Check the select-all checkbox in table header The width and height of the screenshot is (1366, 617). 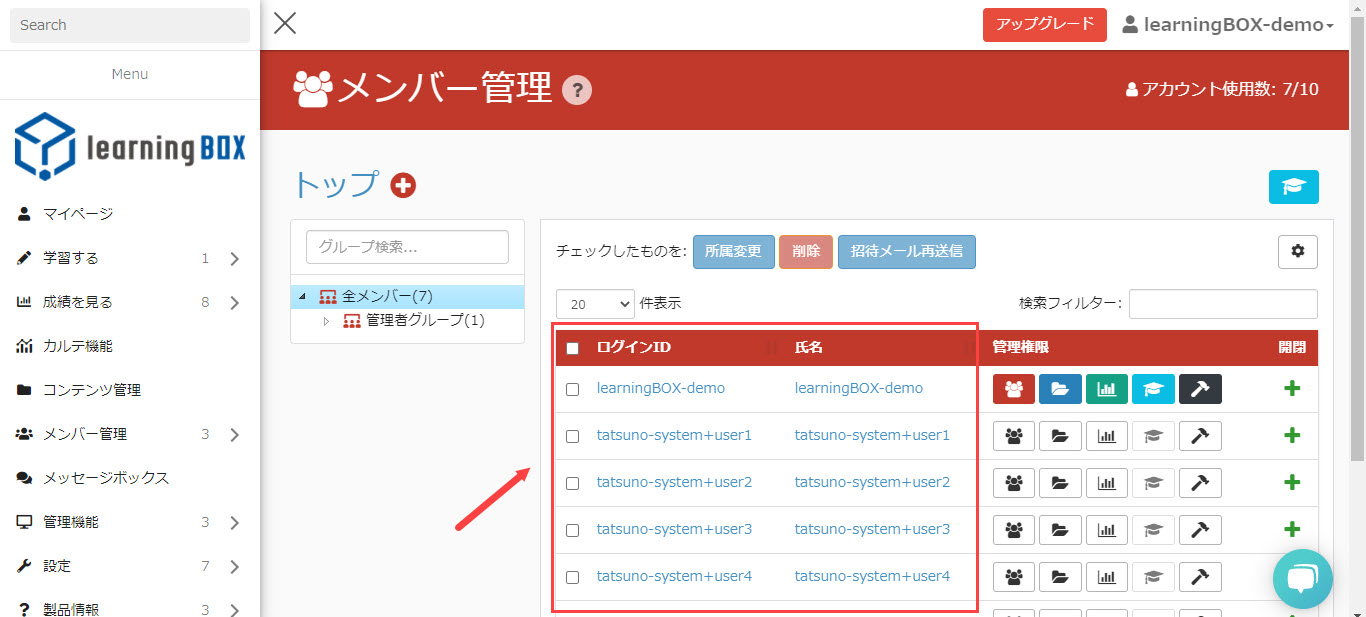point(573,348)
